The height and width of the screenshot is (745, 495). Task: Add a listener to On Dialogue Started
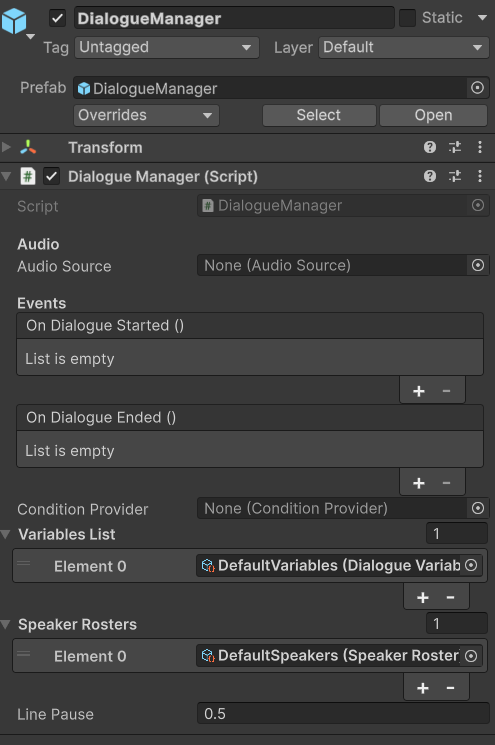click(419, 391)
